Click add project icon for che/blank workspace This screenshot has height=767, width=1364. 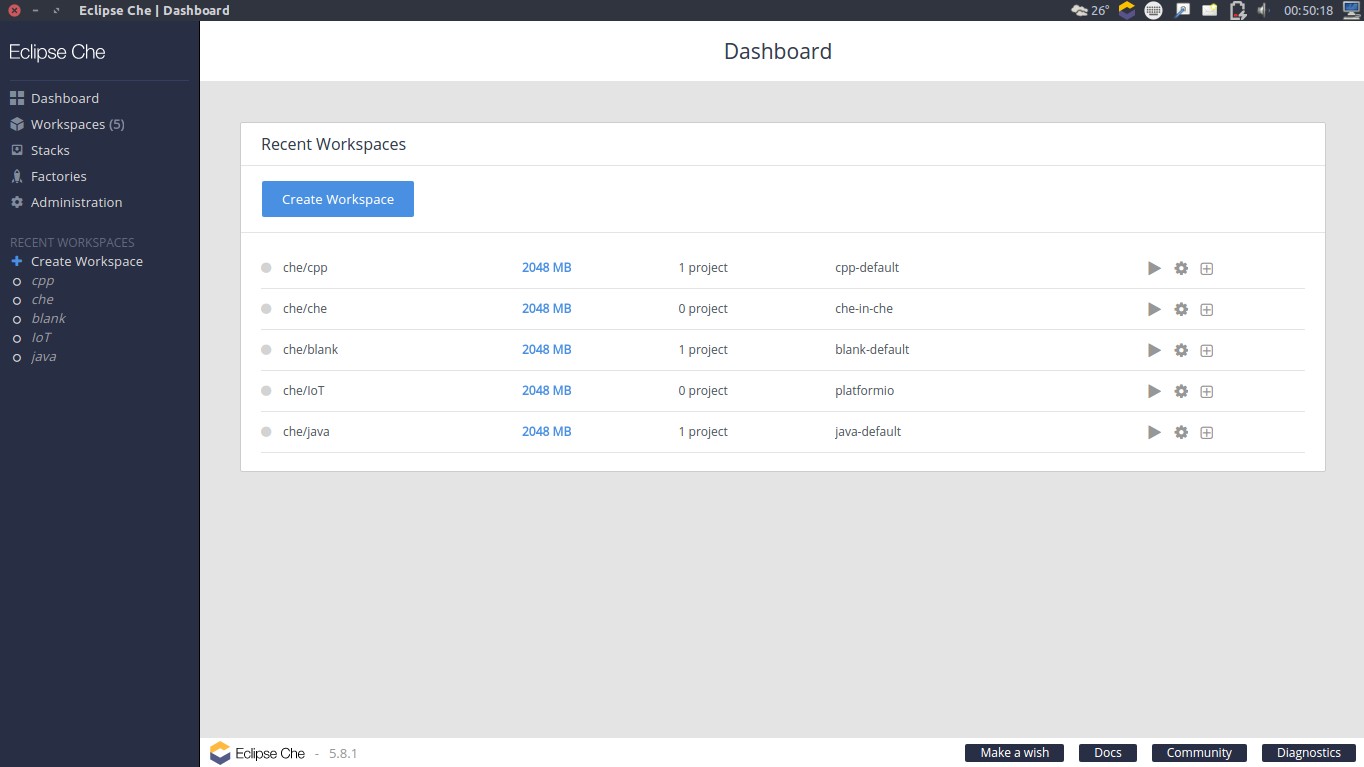1206,350
